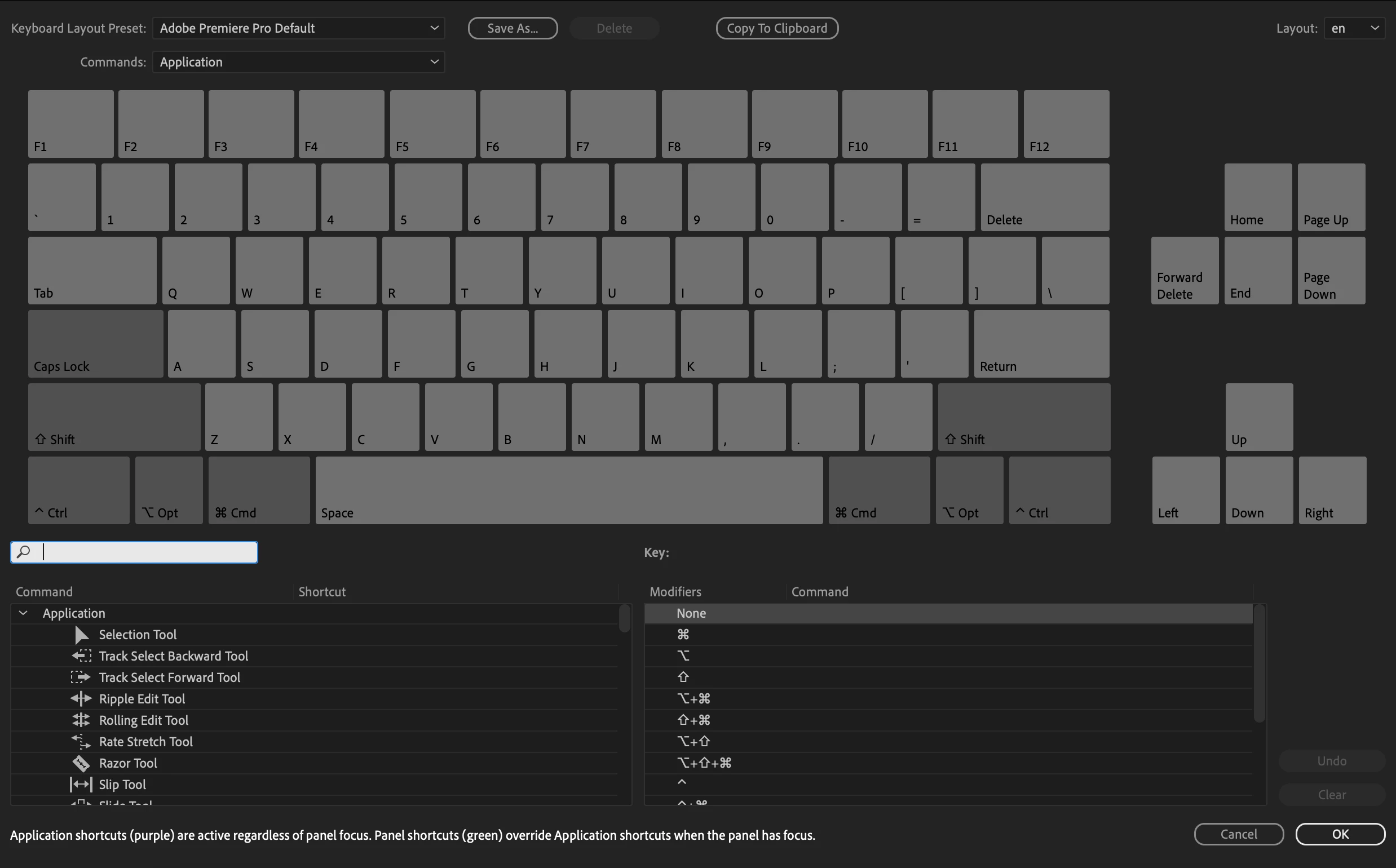Click the Ripple Edit Tool icon
This screenshot has height=868, width=1396.
[x=81, y=699]
